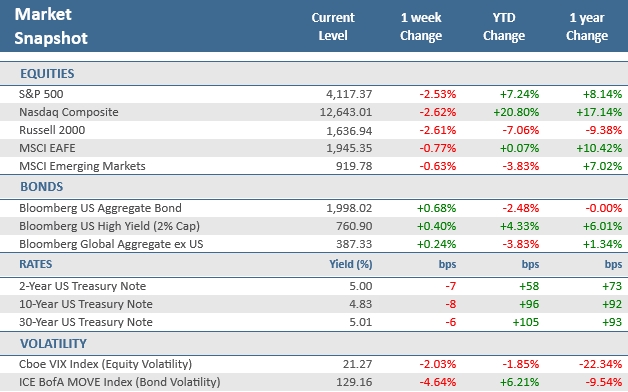The width and height of the screenshot is (628, 392).
Task: Click Aggregate Bond weekly change +0.68%
Action: [x=437, y=208]
